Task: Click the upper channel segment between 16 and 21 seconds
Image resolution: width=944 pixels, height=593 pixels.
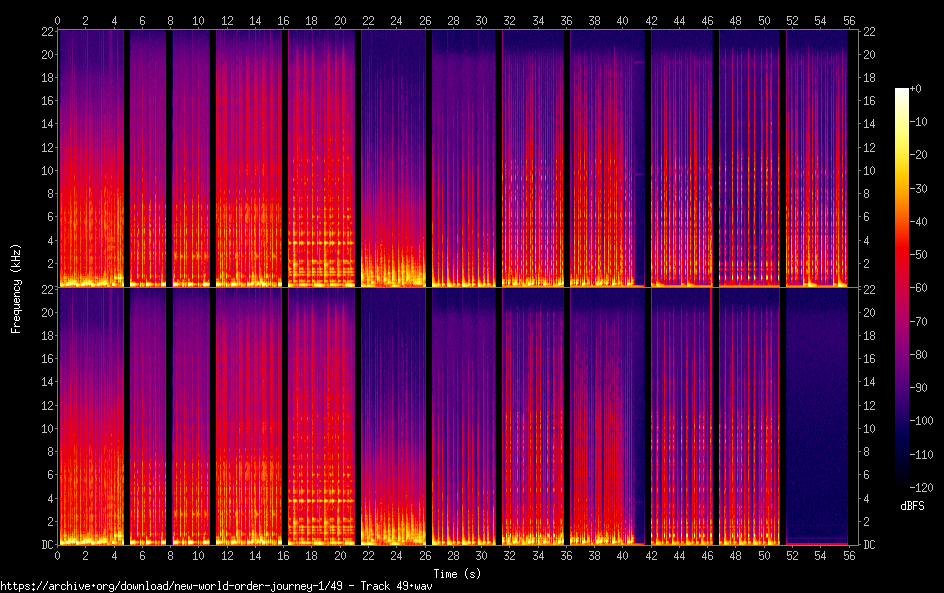Action: click(x=321, y=160)
